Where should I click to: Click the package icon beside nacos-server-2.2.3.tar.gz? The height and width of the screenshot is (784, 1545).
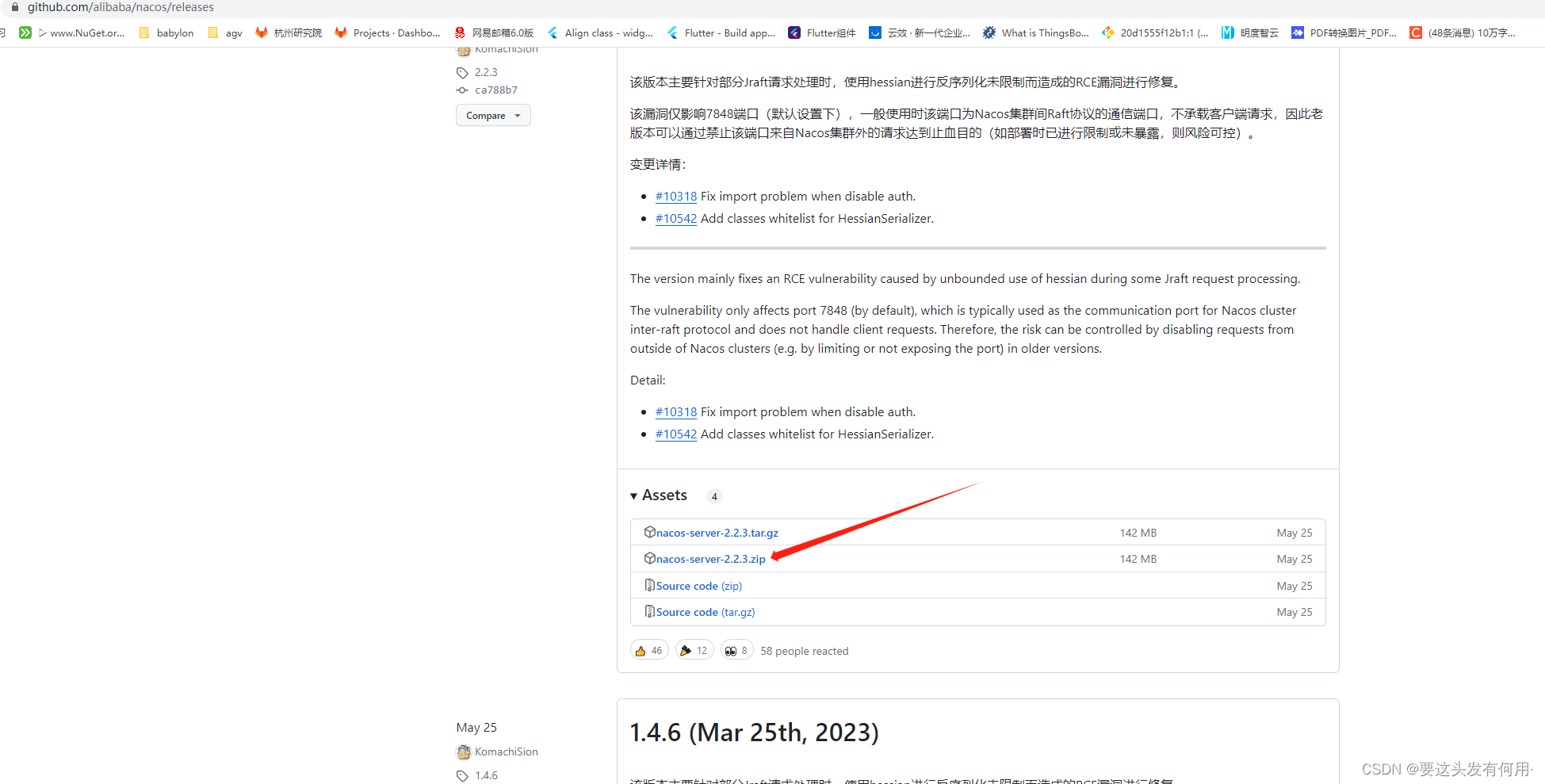[650, 532]
